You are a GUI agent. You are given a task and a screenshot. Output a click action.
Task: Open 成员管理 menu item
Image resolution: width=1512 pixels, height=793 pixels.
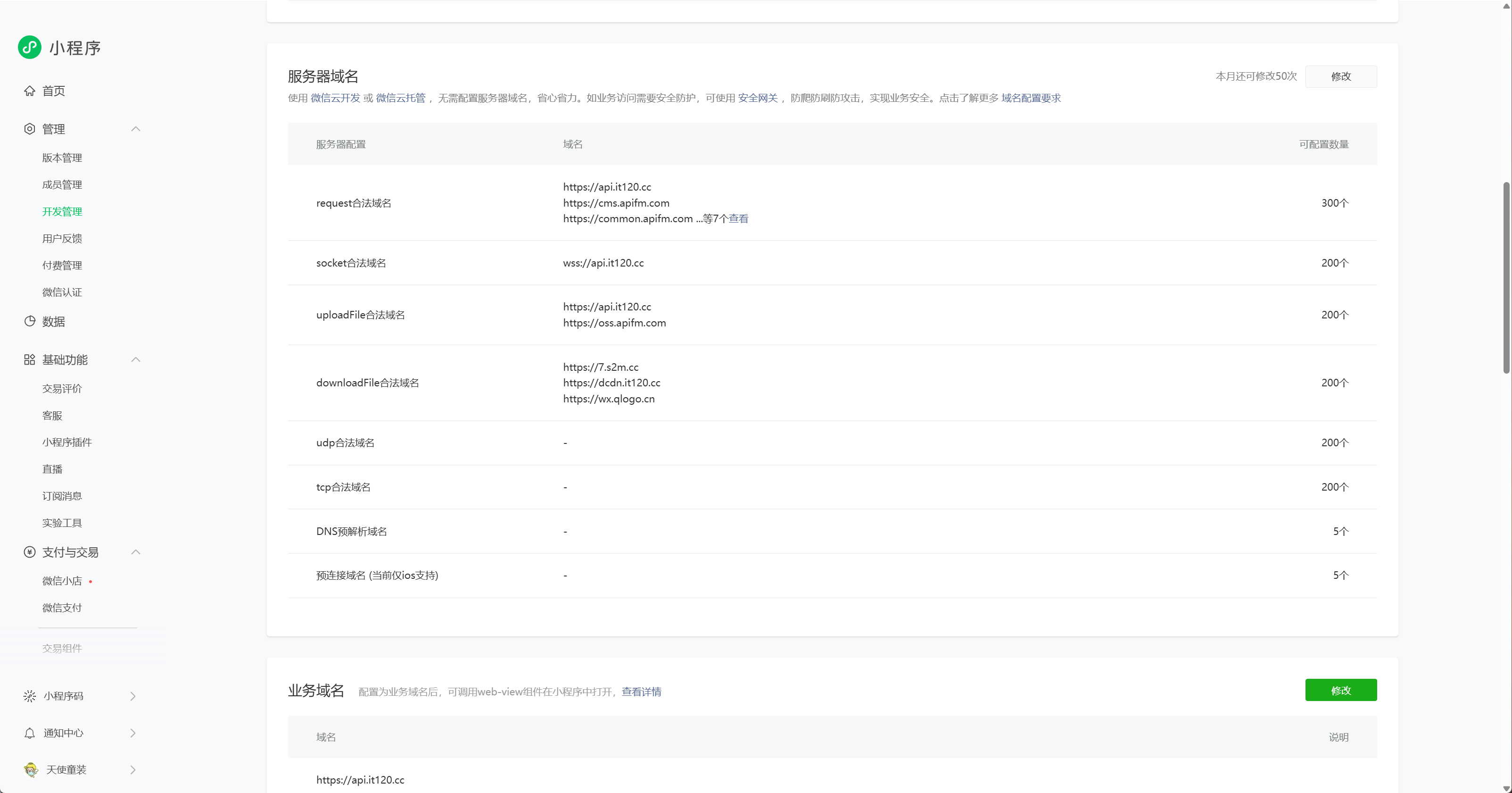click(x=62, y=184)
